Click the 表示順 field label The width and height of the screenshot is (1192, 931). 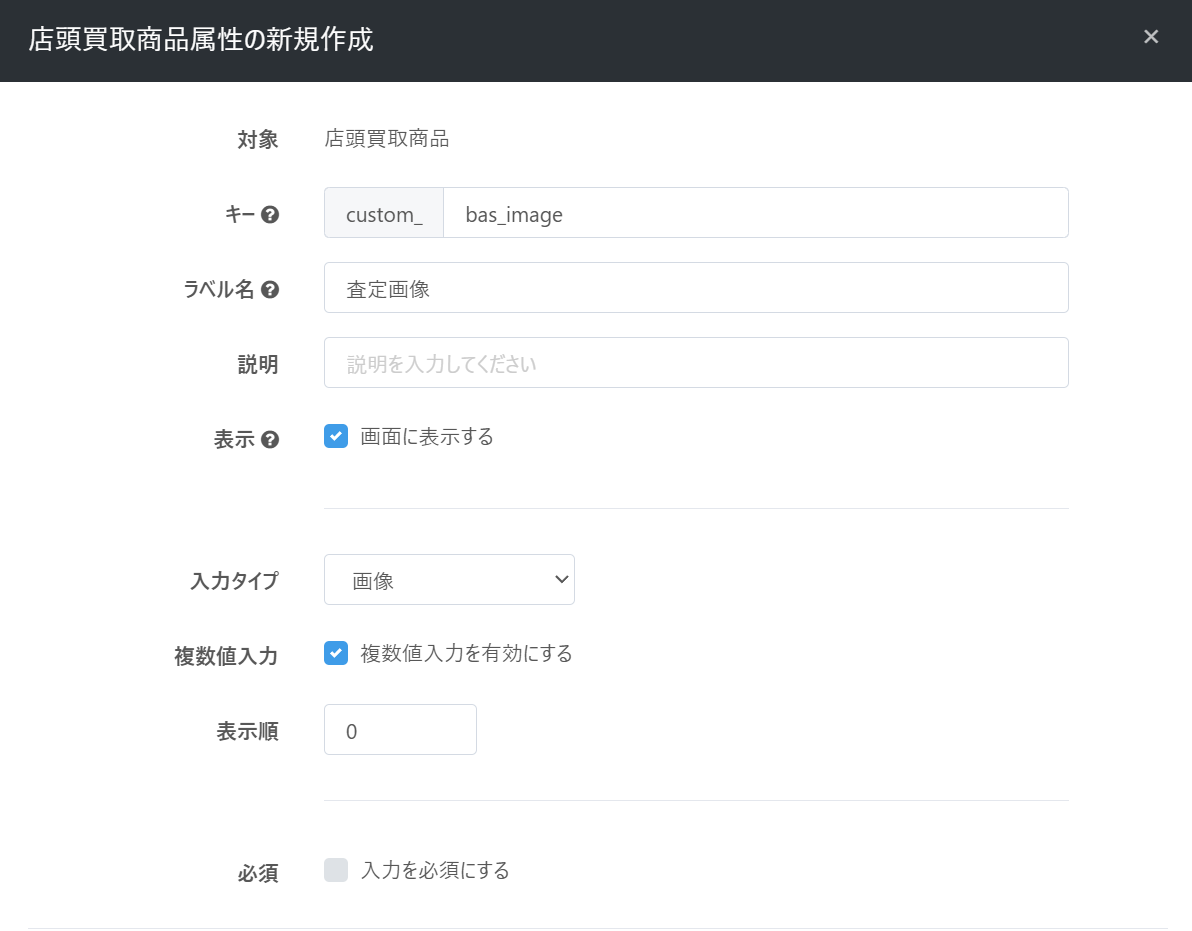(247, 731)
